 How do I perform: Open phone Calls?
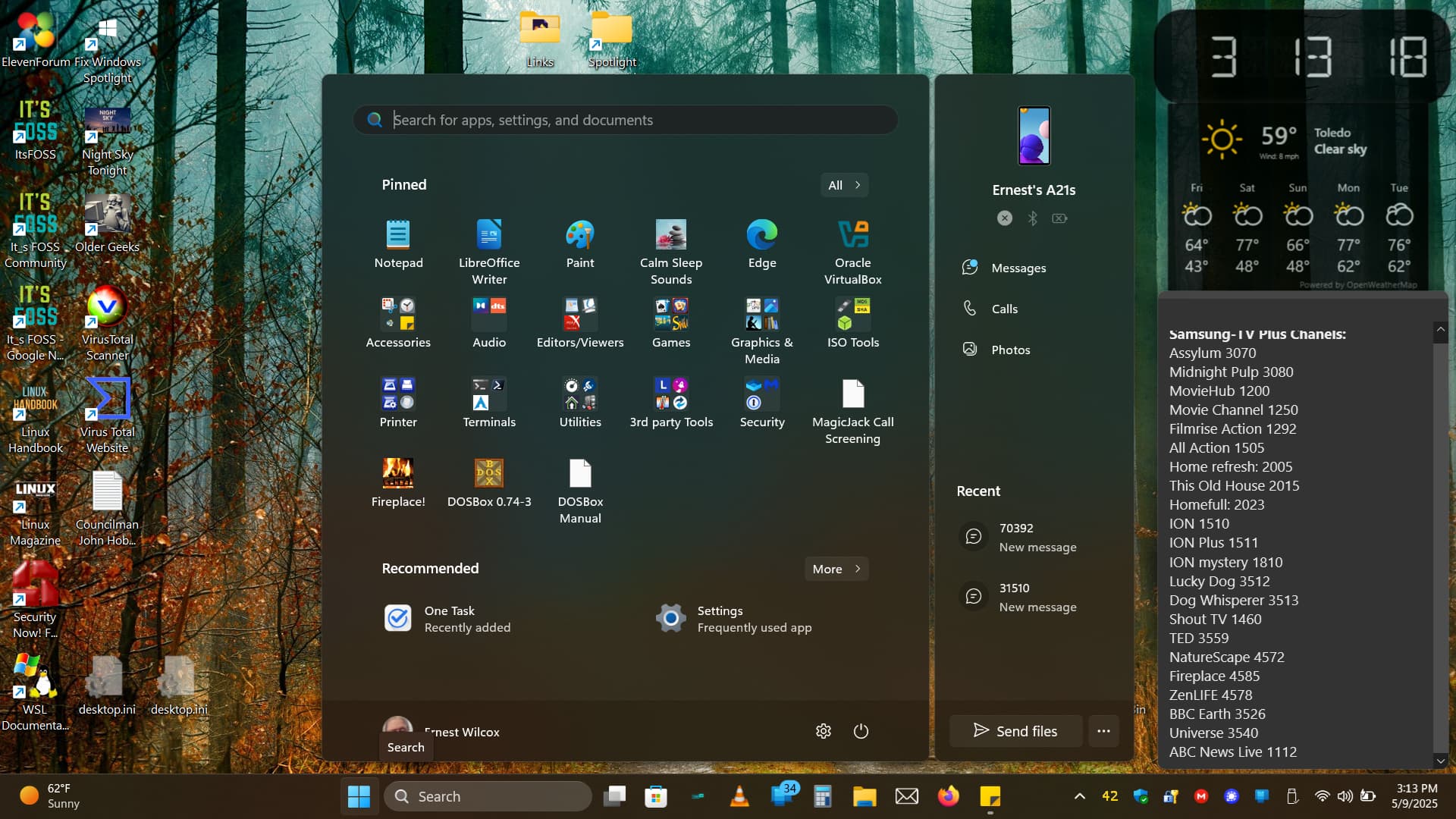(x=1034, y=309)
